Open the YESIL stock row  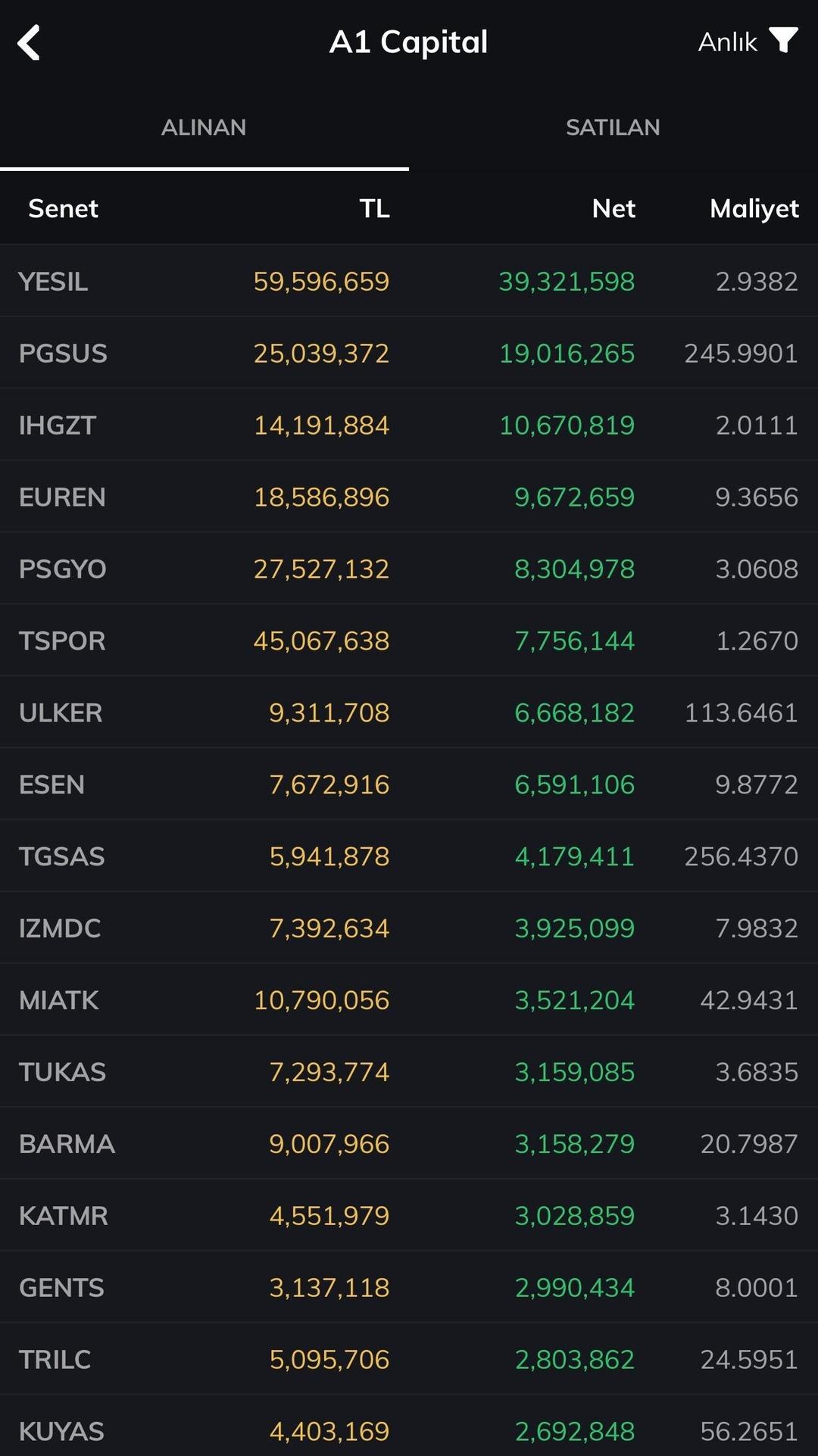(x=409, y=281)
